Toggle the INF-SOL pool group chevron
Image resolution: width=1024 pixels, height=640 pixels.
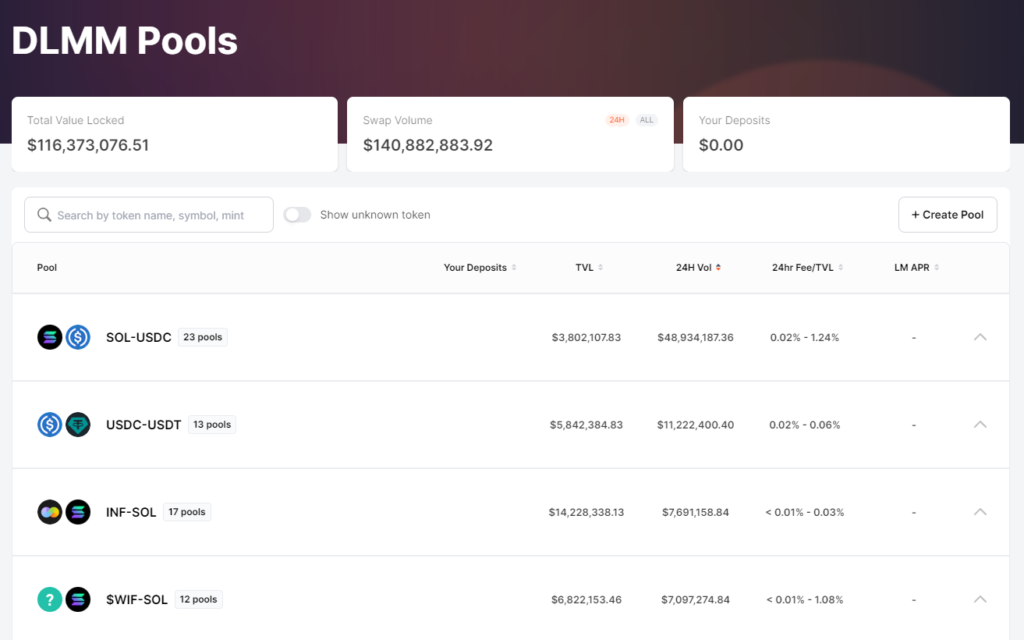point(980,512)
